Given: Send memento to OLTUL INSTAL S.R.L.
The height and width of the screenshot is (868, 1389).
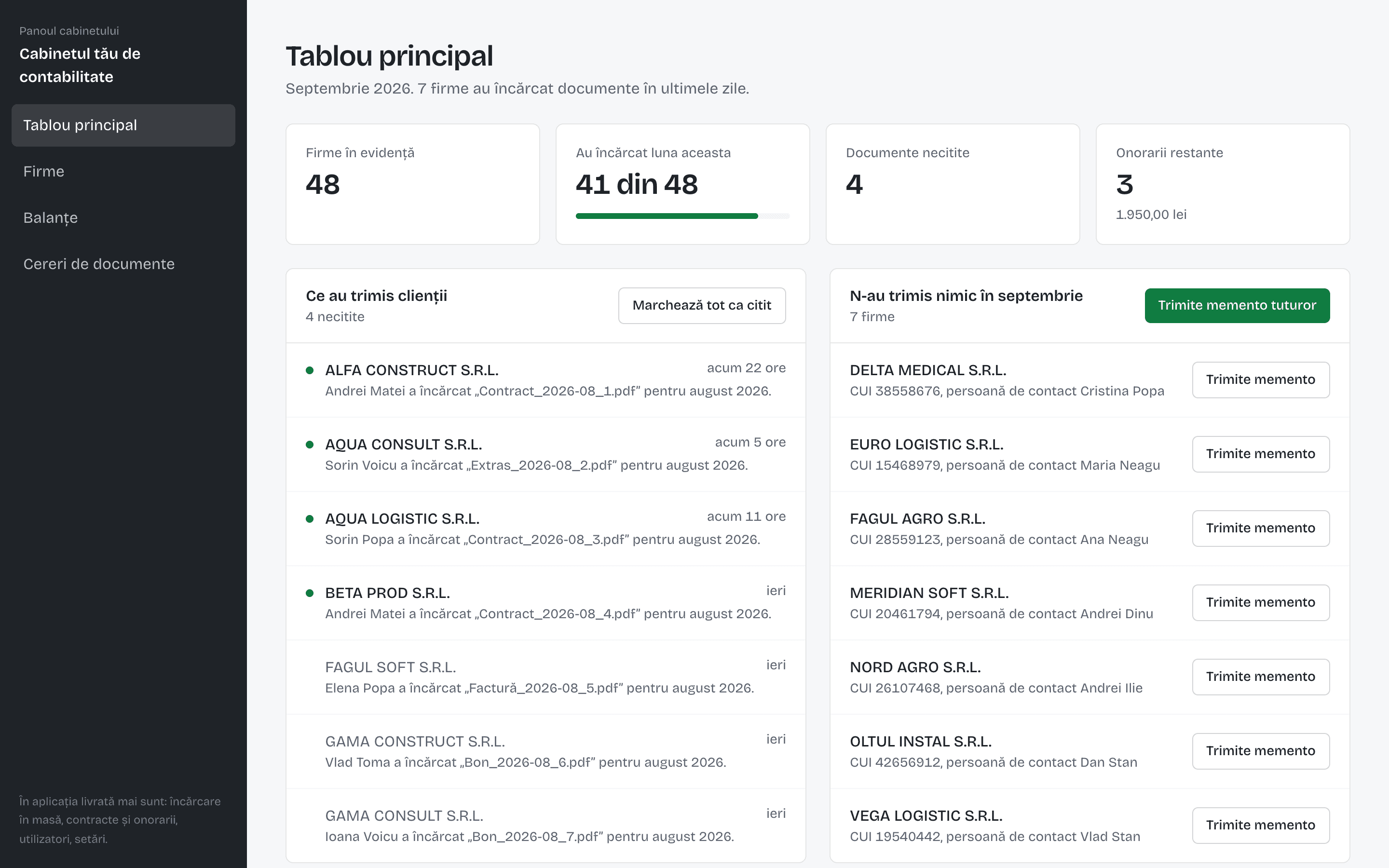Looking at the screenshot, I should tap(1260, 751).
